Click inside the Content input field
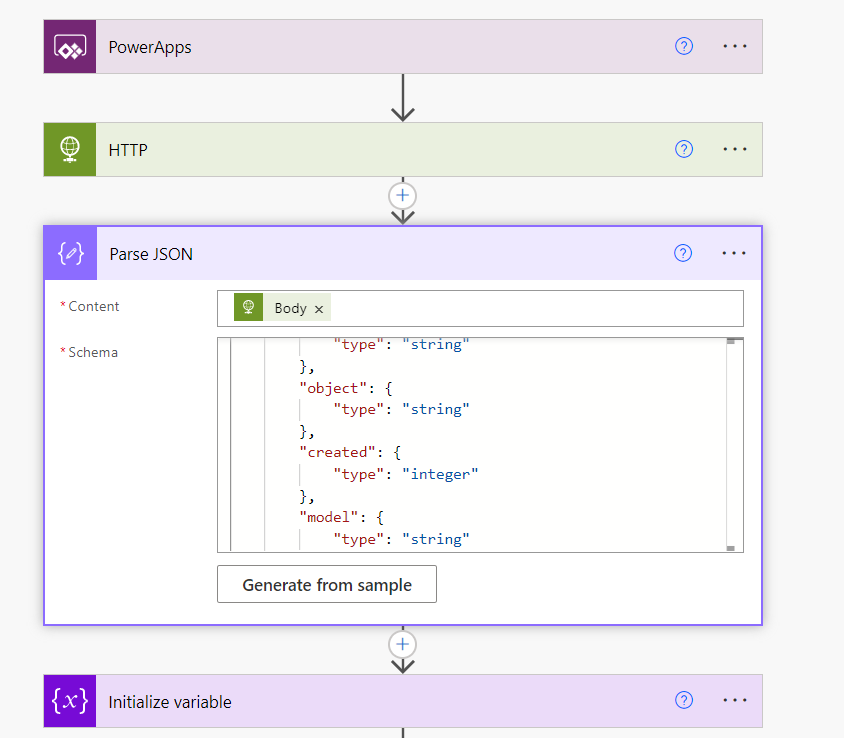Viewport: 844px width, 738px height. [530, 308]
